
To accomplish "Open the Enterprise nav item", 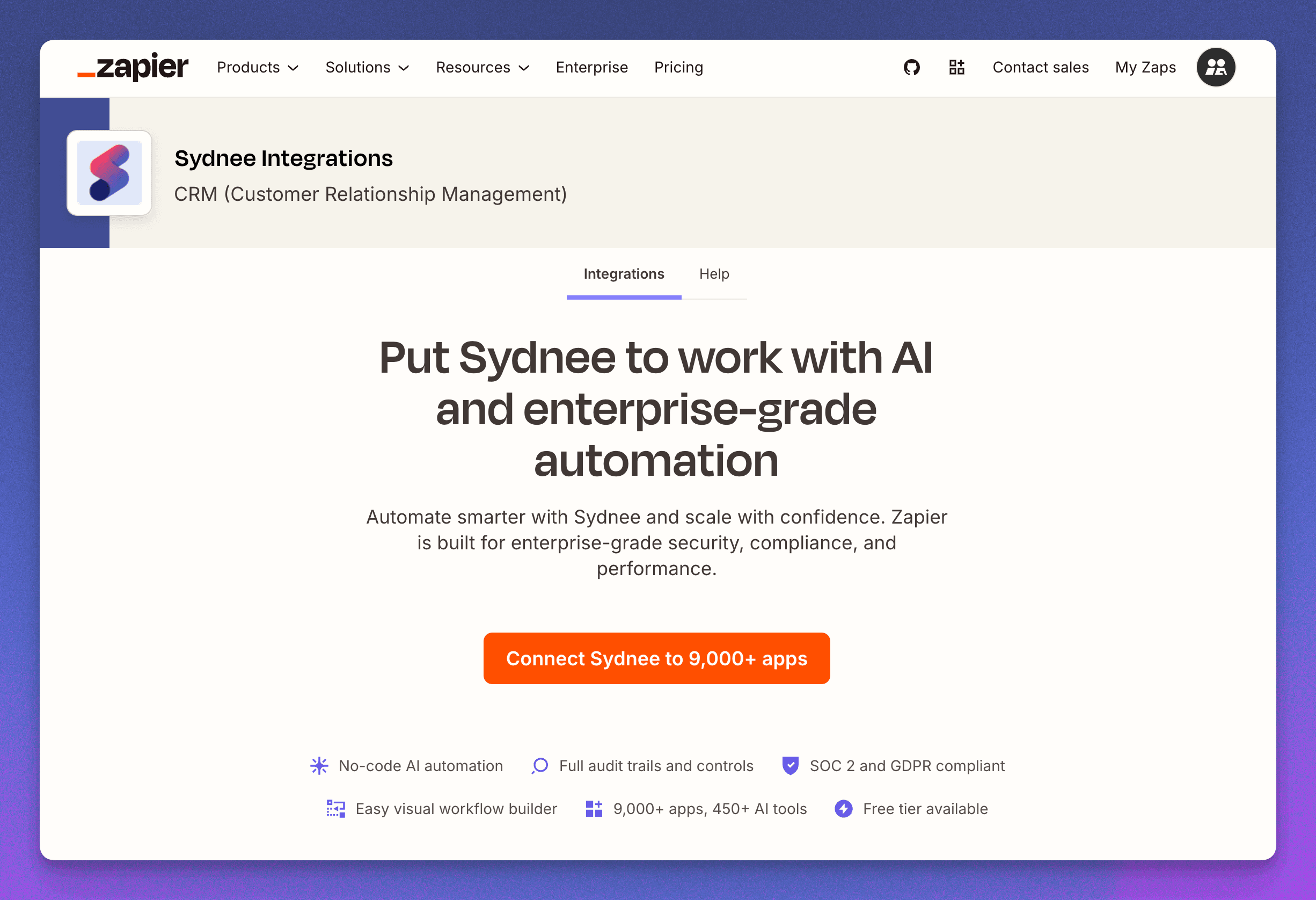I will click(x=592, y=68).
